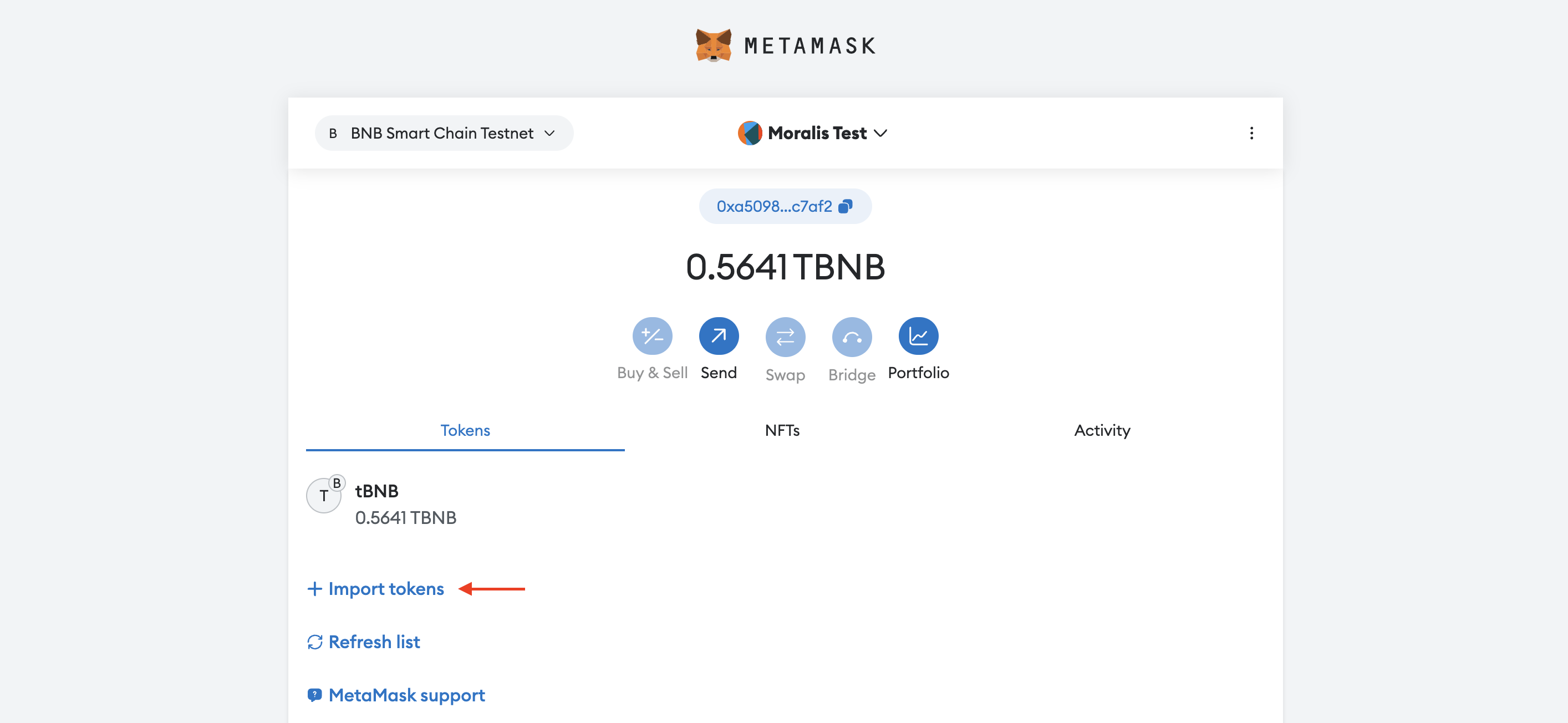Open the MetaMask support link

[x=396, y=695]
